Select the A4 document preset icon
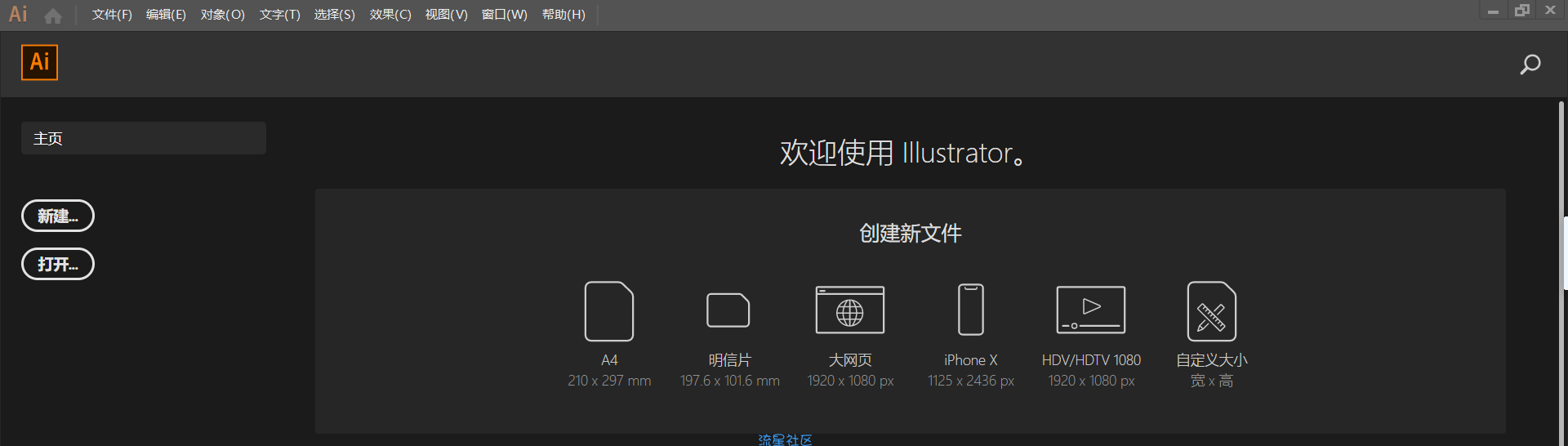This screenshot has height=446, width=1568. [609, 311]
